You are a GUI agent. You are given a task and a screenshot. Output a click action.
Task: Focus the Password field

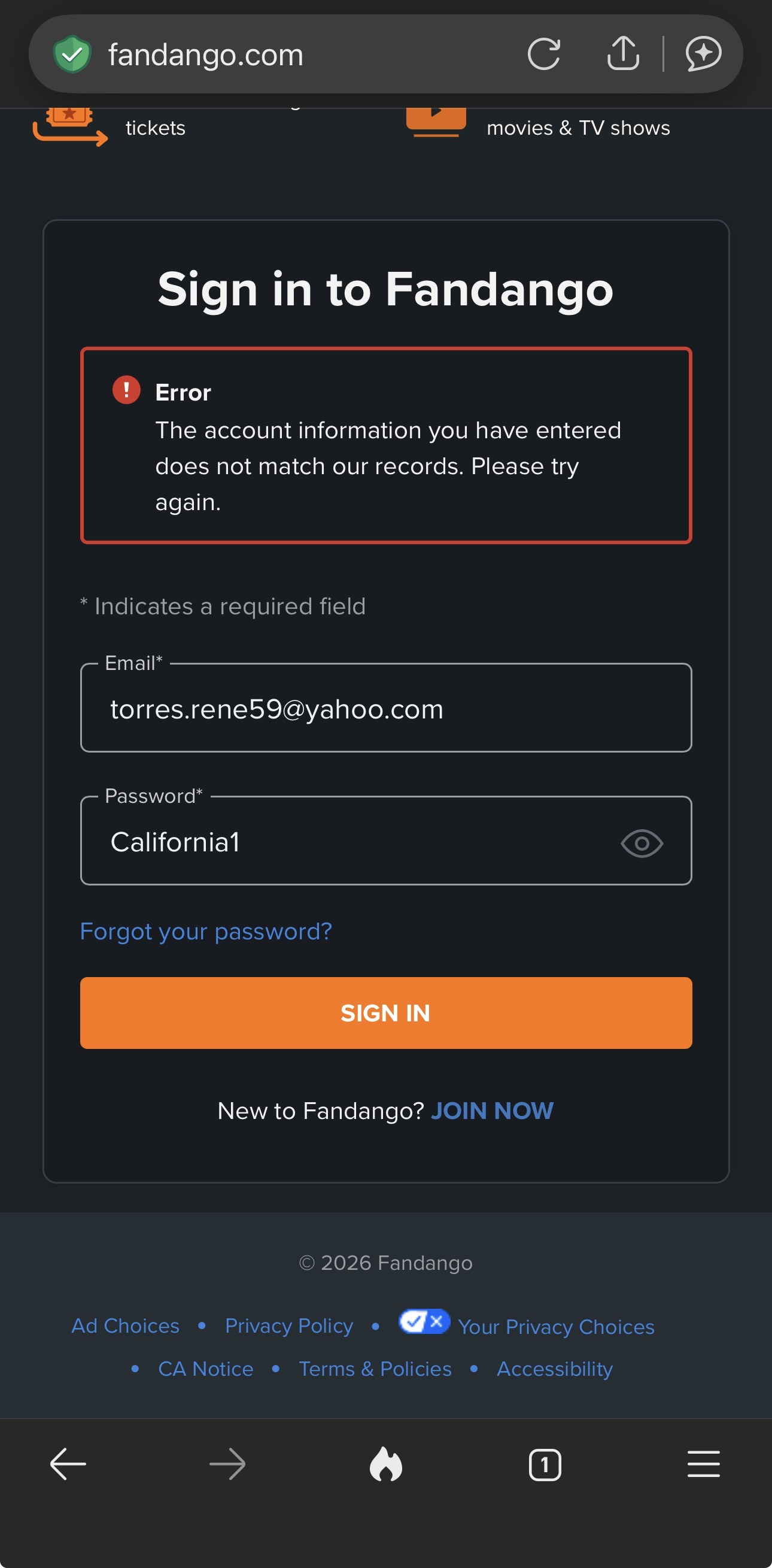(x=385, y=841)
